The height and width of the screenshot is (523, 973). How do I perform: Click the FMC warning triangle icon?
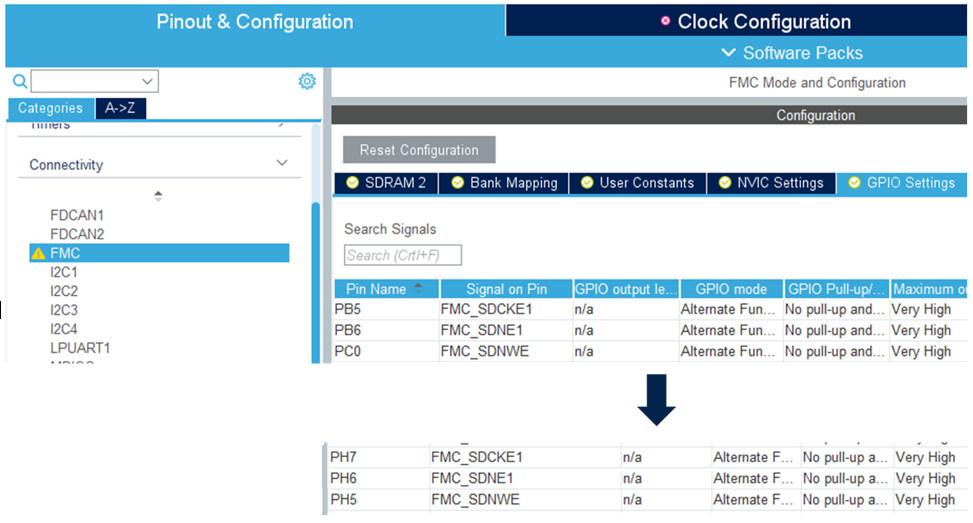pyautogui.click(x=38, y=254)
